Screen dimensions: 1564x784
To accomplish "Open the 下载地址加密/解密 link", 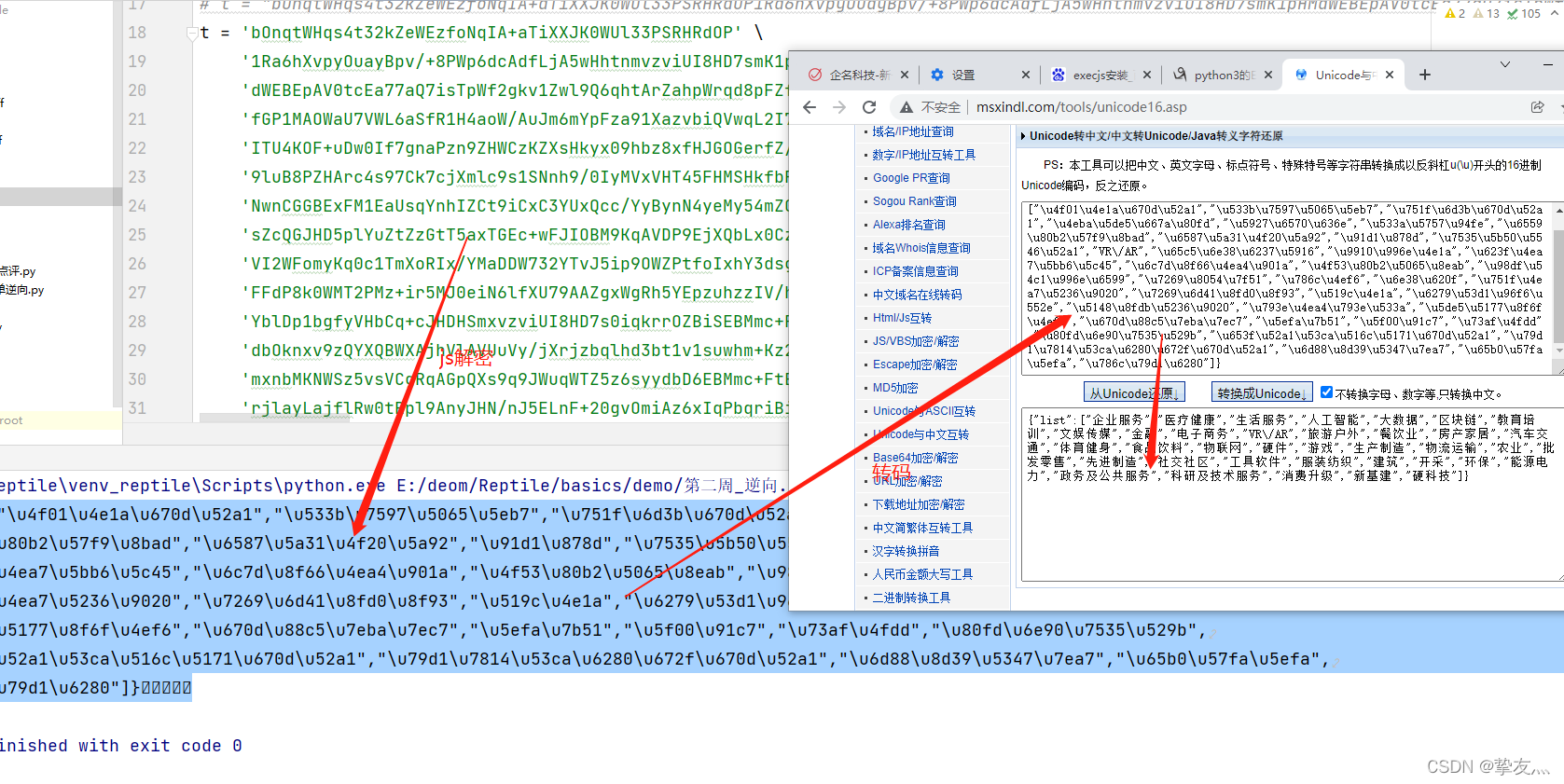I will coord(918,504).
